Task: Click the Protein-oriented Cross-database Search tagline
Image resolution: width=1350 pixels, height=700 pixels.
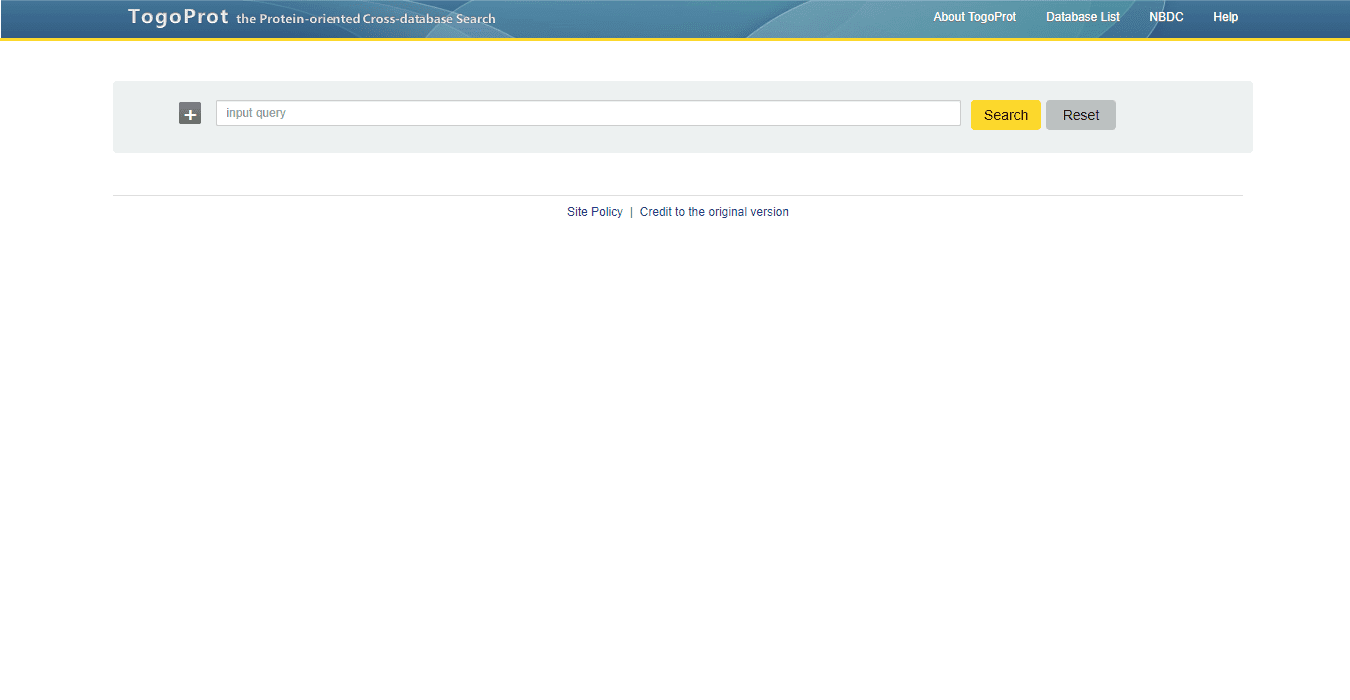Action: [366, 19]
